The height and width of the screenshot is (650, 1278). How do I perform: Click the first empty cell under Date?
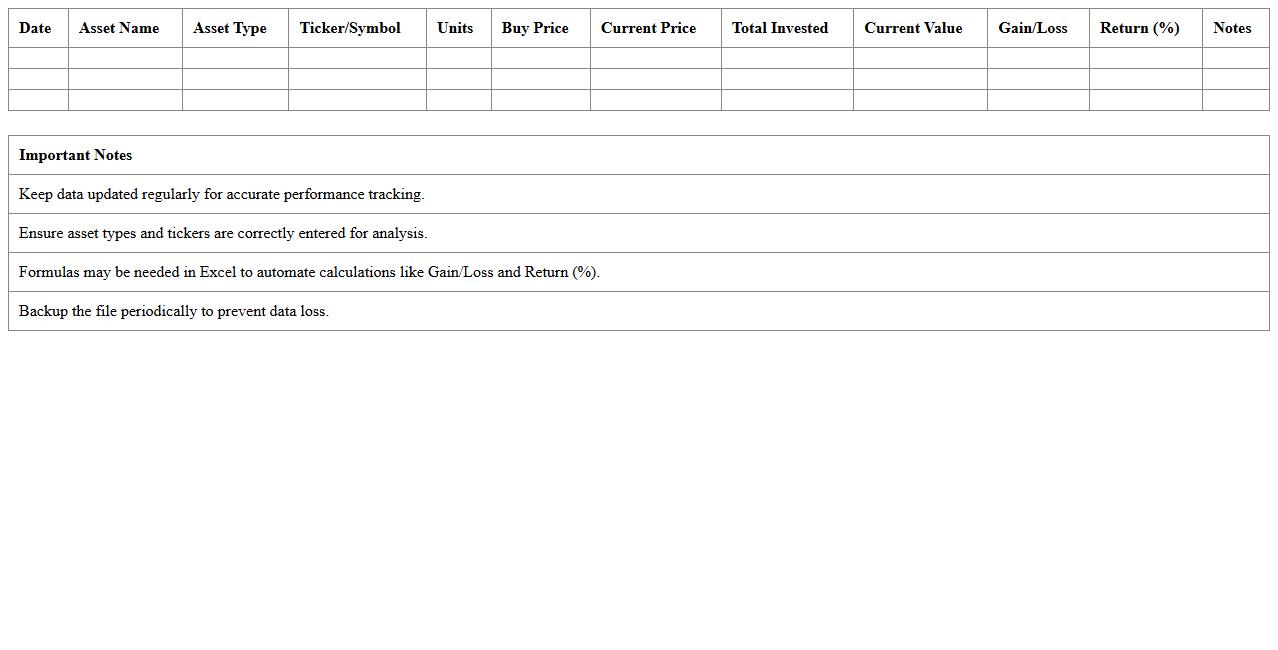click(38, 58)
